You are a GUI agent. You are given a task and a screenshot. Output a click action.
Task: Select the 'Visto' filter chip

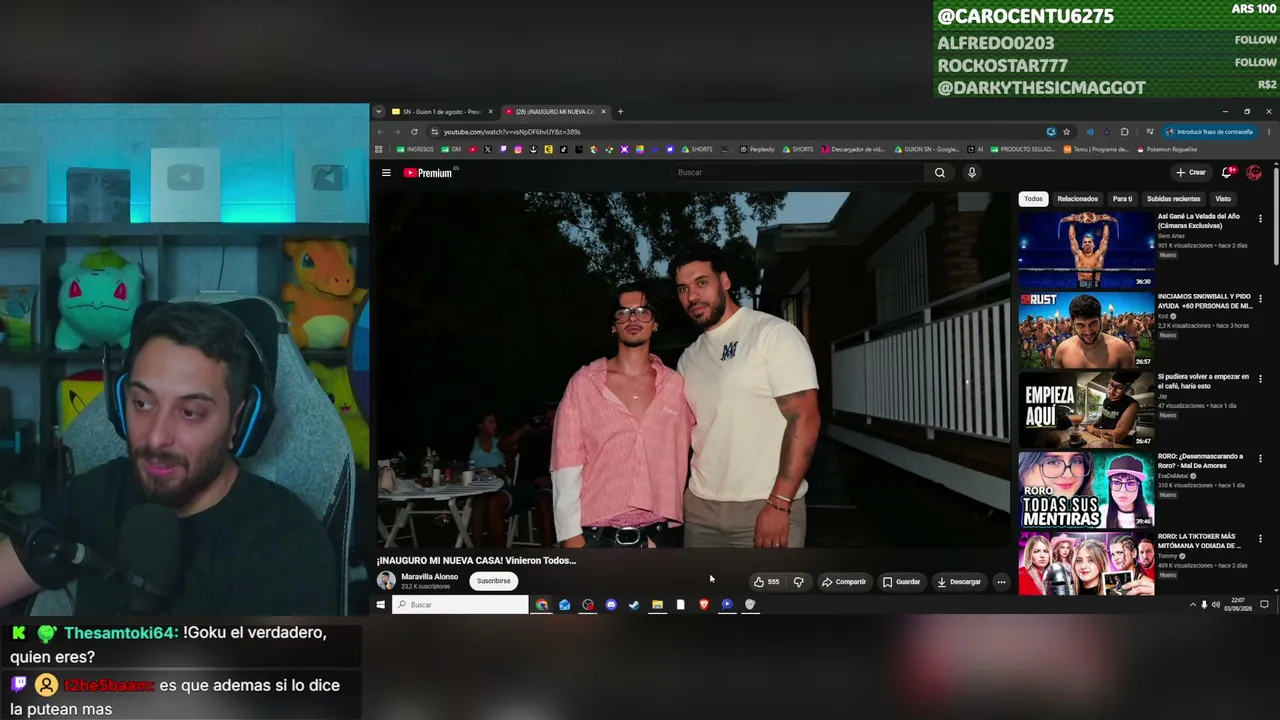[x=1222, y=199]
